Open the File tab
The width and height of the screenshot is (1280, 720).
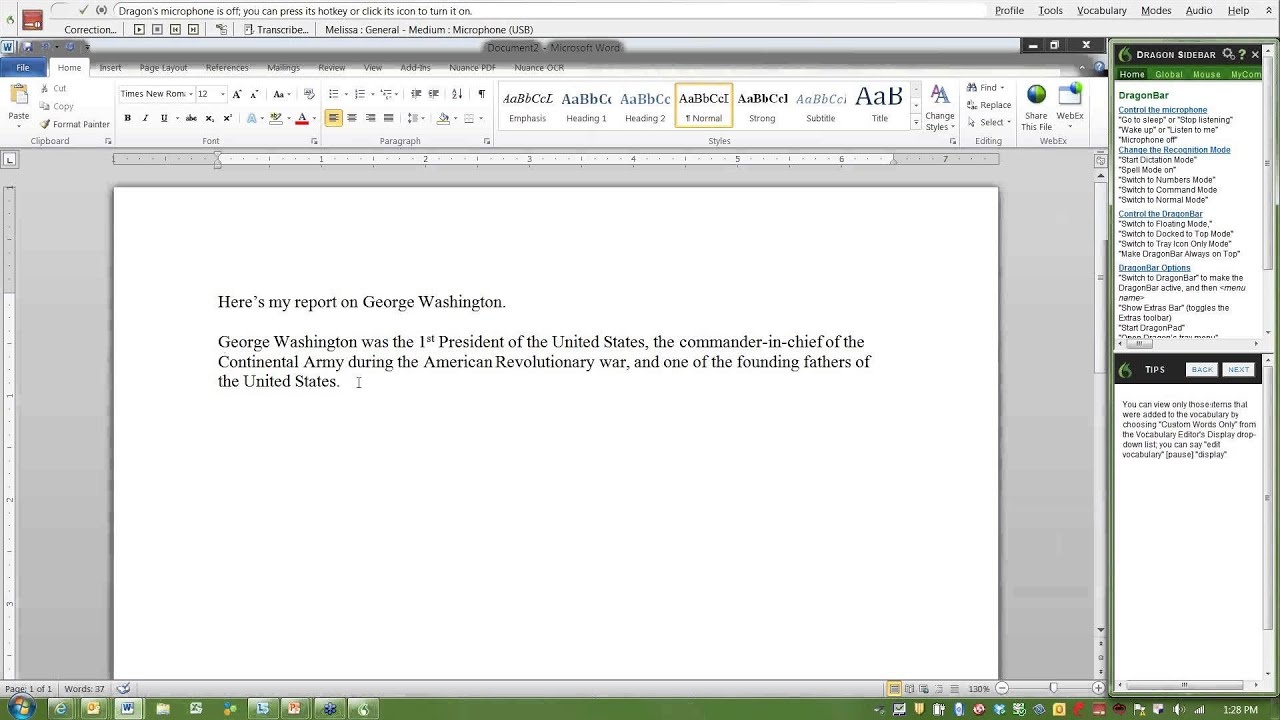point(22,68)
